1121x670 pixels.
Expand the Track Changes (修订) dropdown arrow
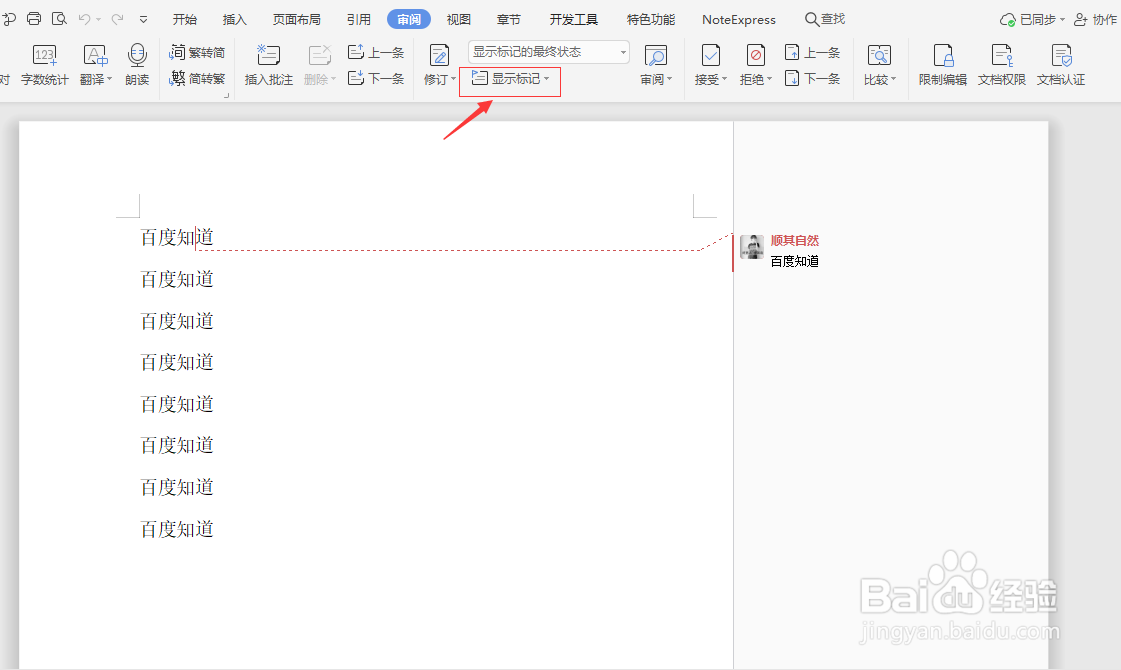click(453, 79)
